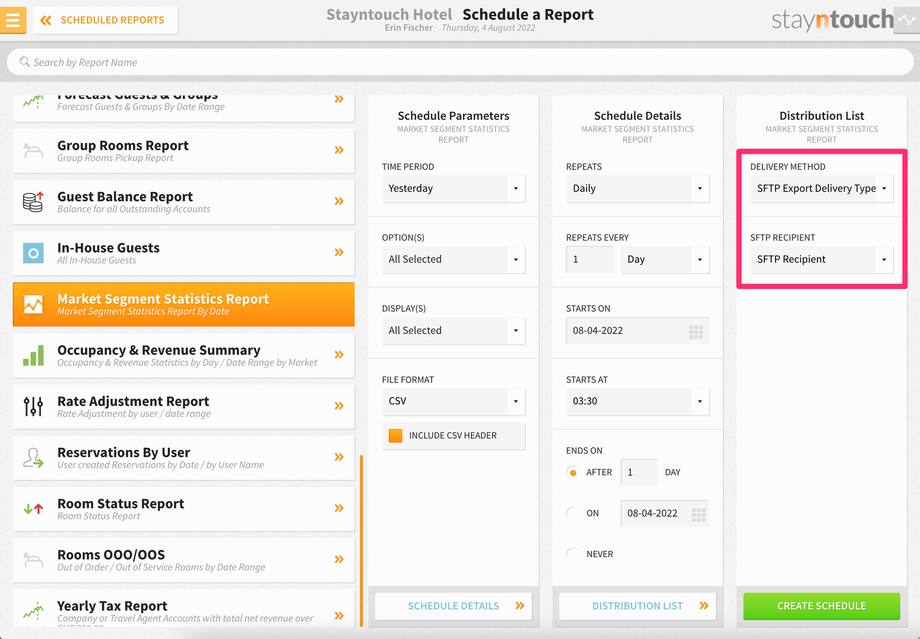920x639 pixels.
Task: Click the Starts On date field
Action: click(638, 330)
